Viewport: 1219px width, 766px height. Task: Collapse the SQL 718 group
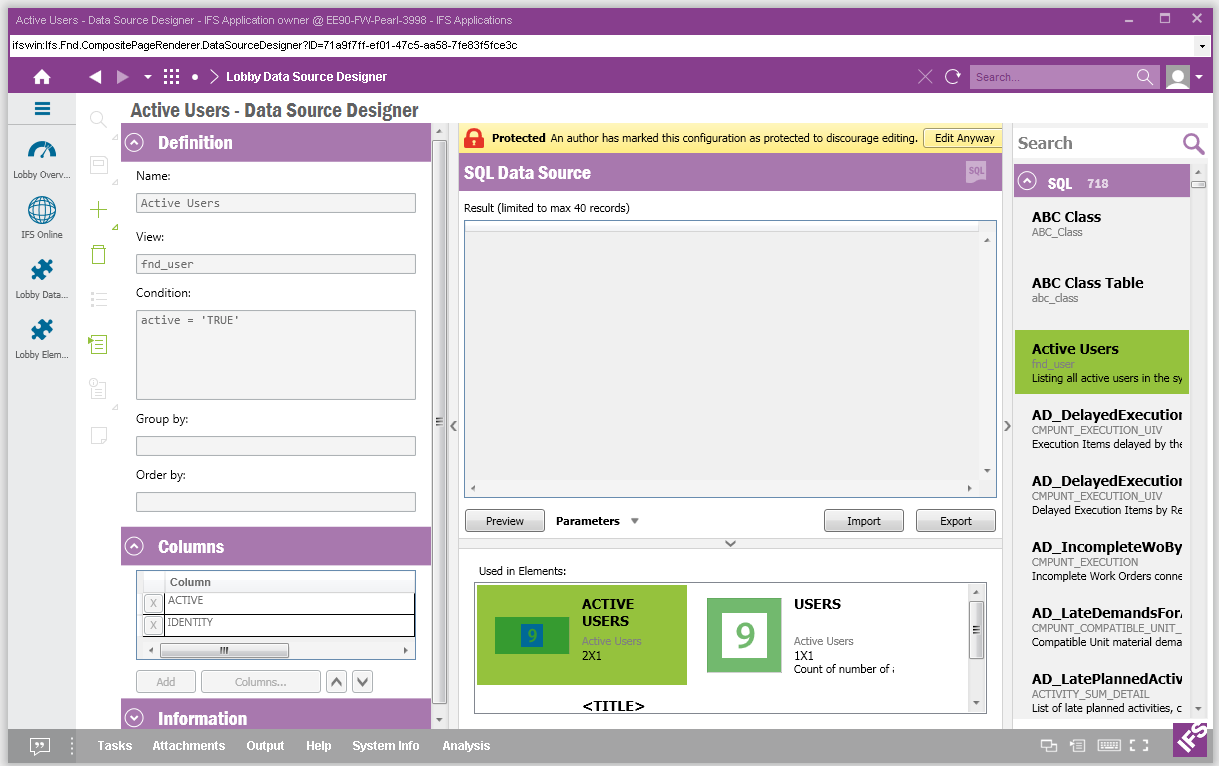[x=1026, y=182]
